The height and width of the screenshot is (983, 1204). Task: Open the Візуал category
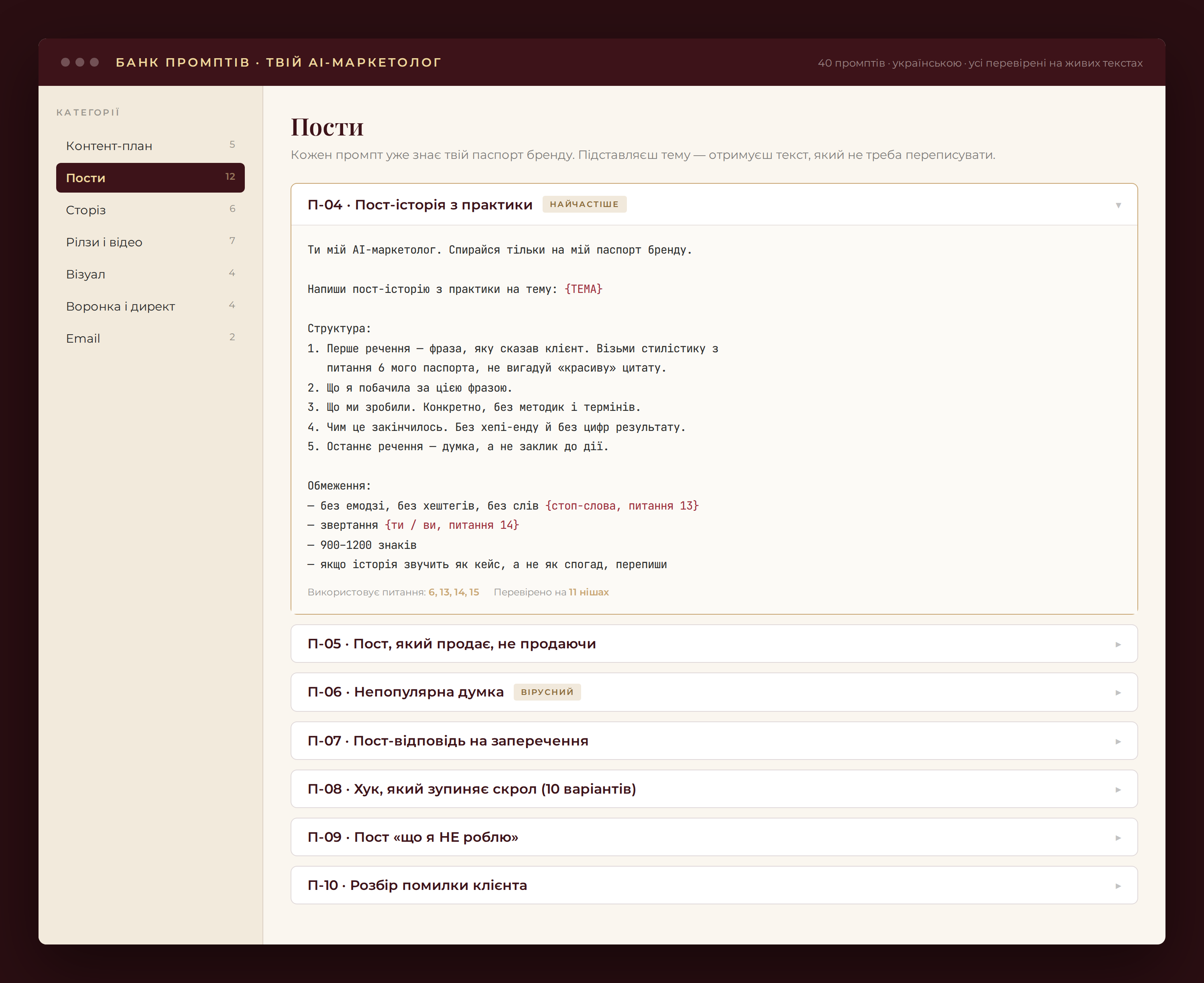point(150,274)
